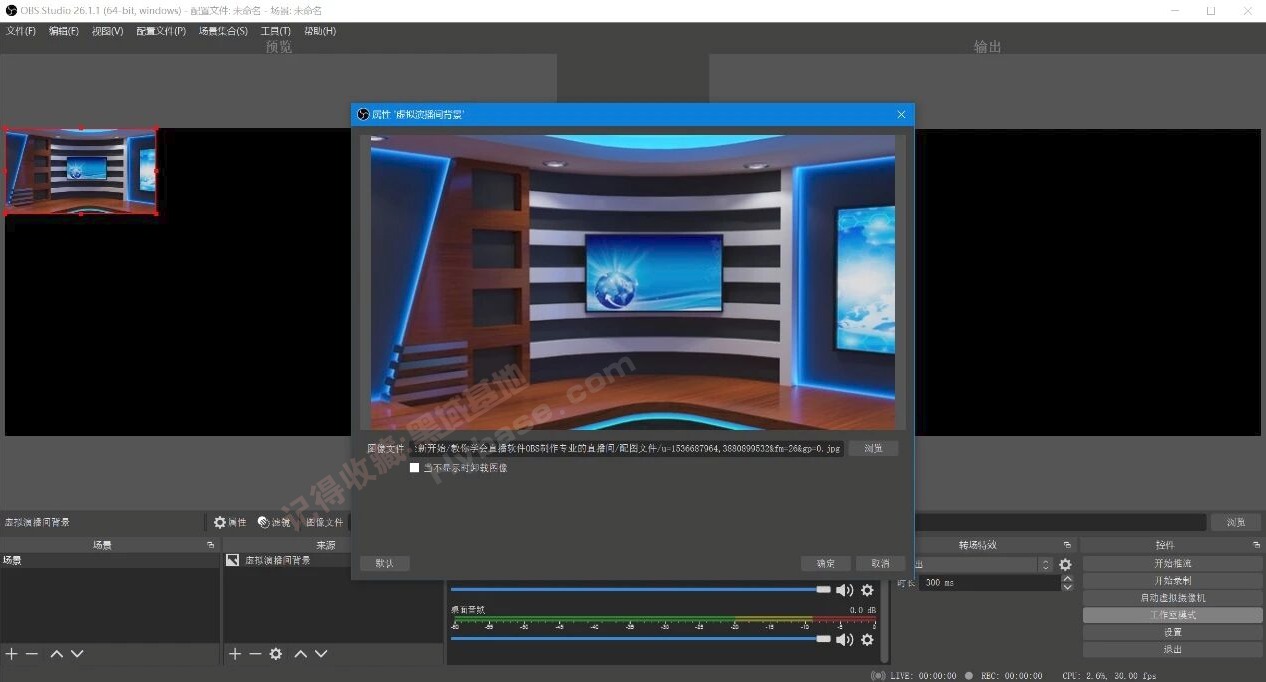Screen dimensions: 1266x682
Task: Open the 工具(T) menu
Action: tap(275, 30)
